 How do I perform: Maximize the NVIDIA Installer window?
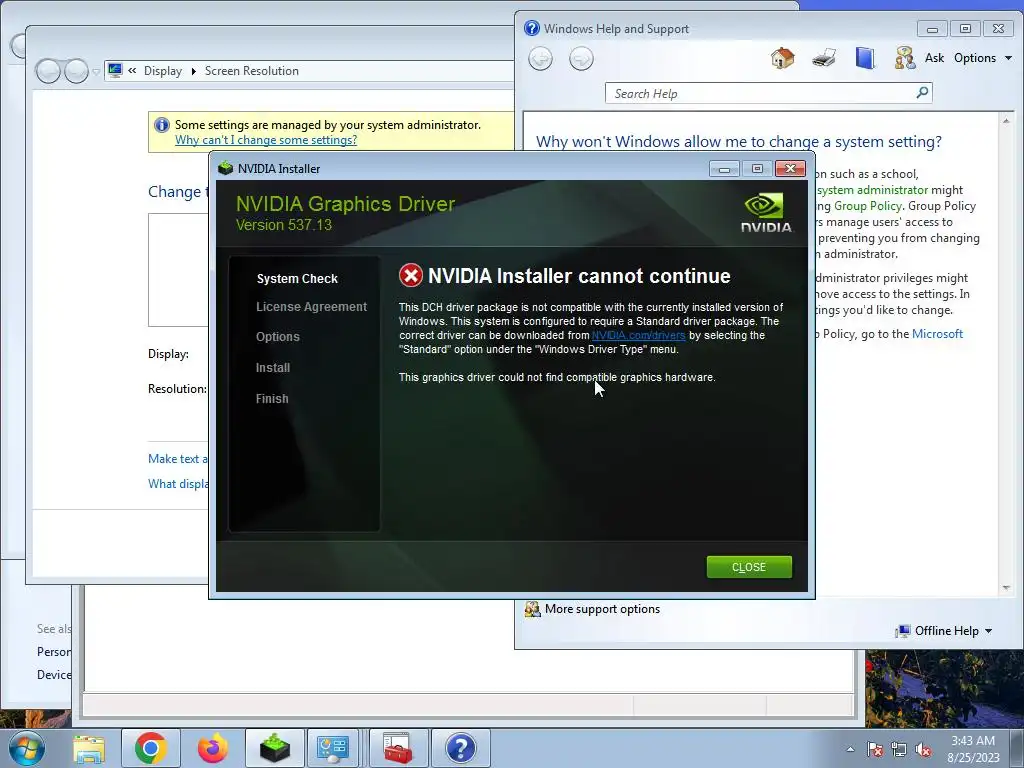tap(757, 169)
